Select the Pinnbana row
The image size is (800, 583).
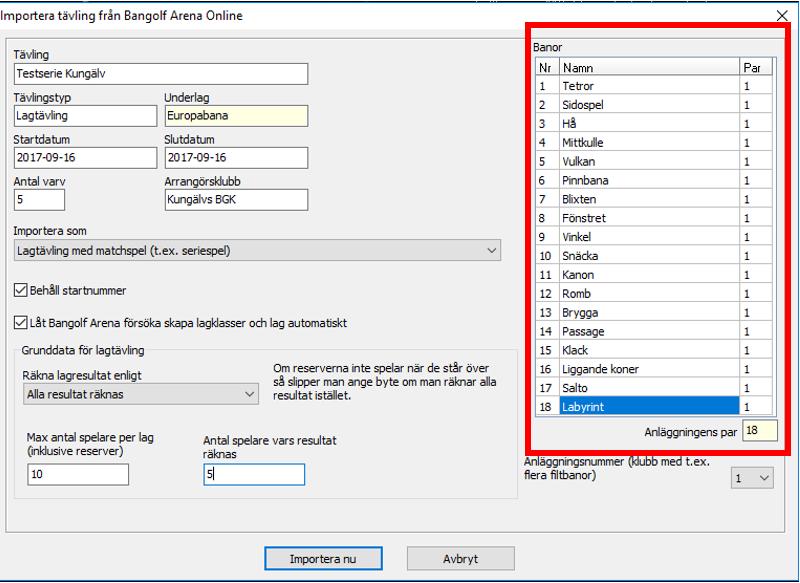(x=654, y=180)
